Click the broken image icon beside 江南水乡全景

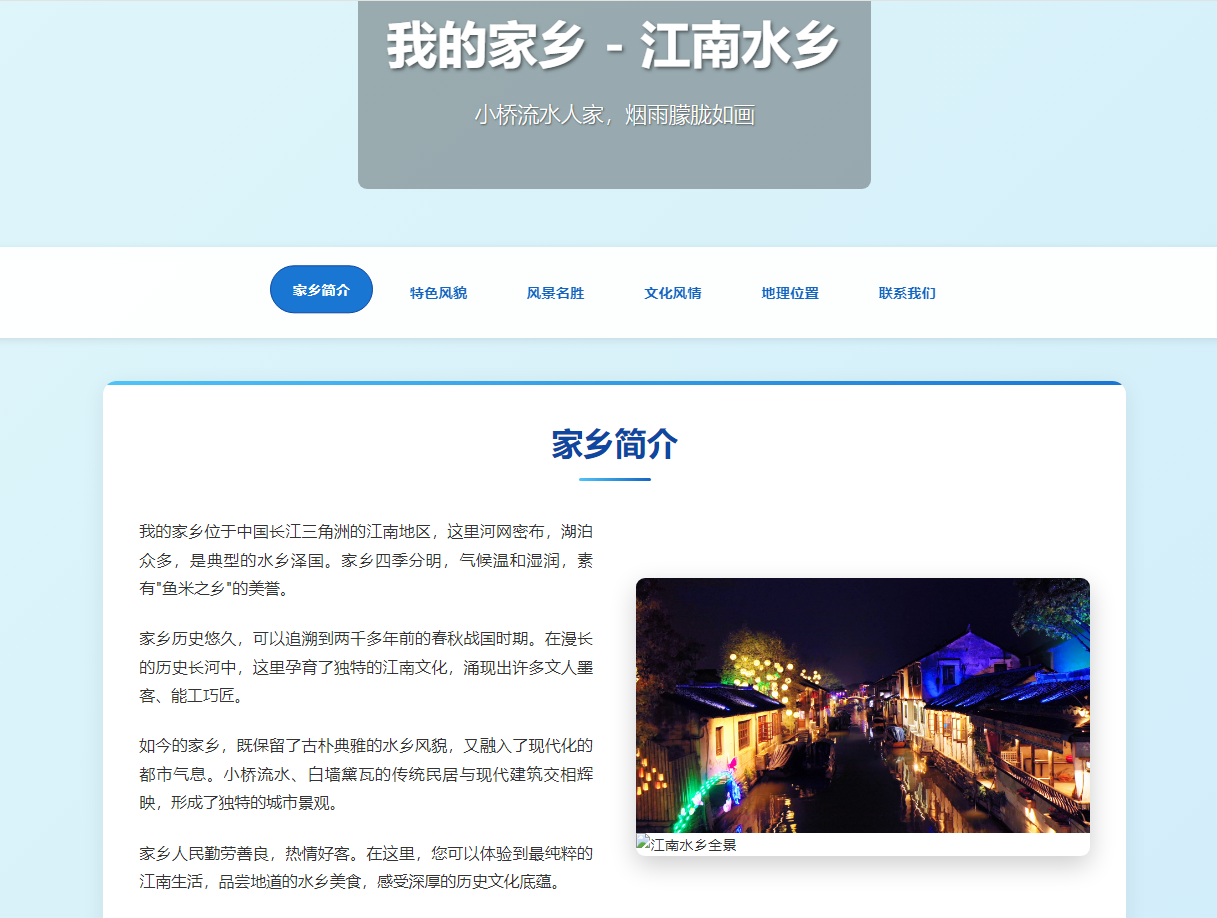point(643,844)
